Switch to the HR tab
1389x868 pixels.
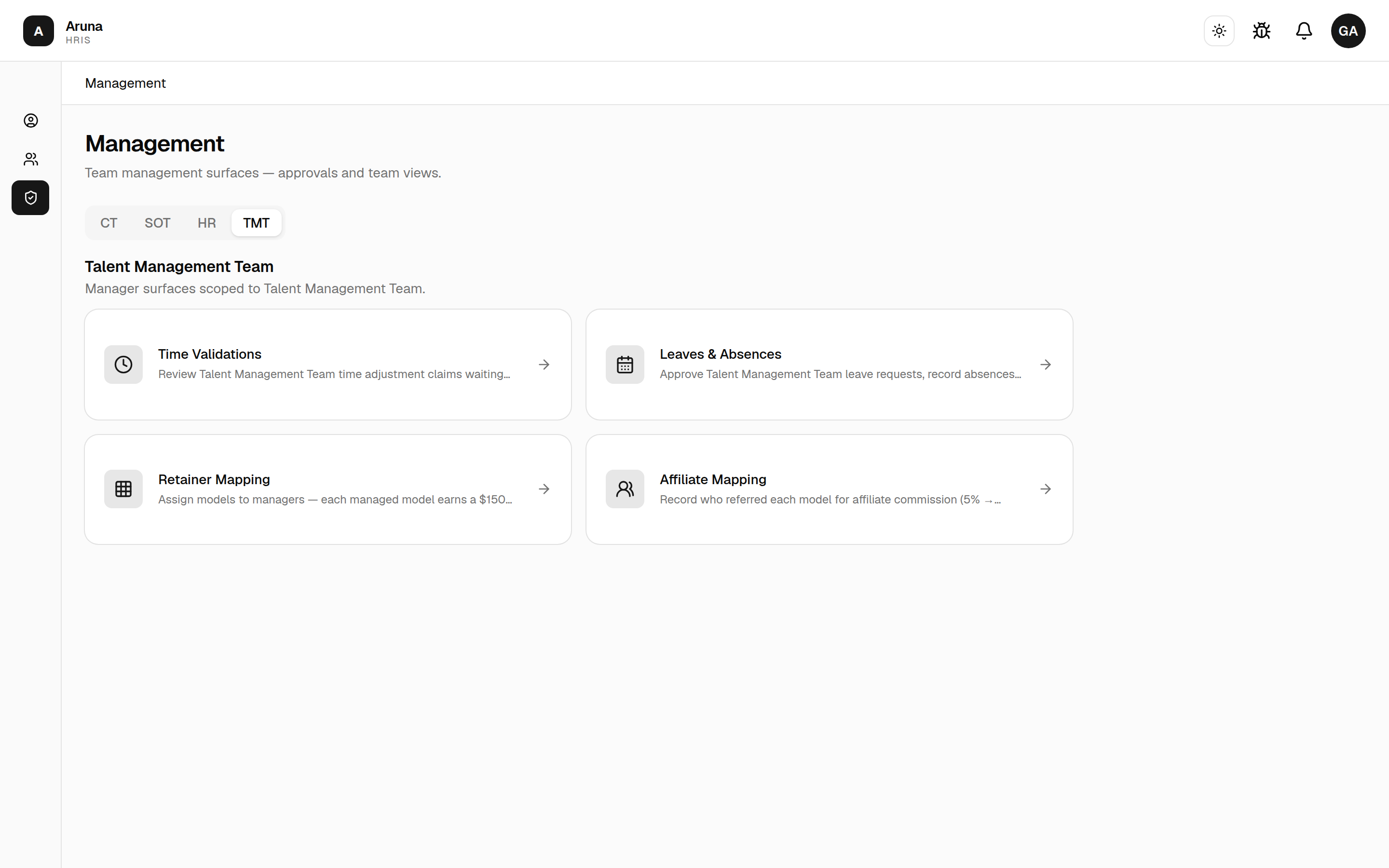pos(206,223)
